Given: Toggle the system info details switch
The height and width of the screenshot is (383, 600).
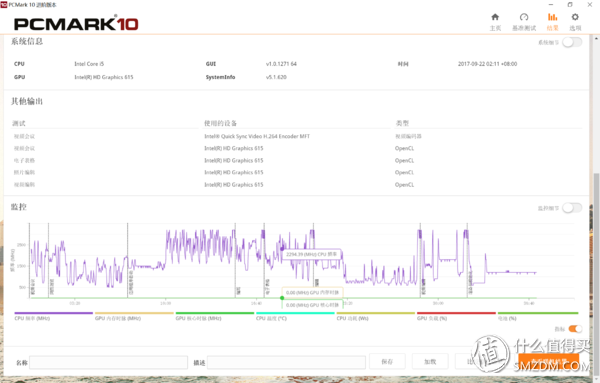Looking at the screenshot, I should pos(572,42).
